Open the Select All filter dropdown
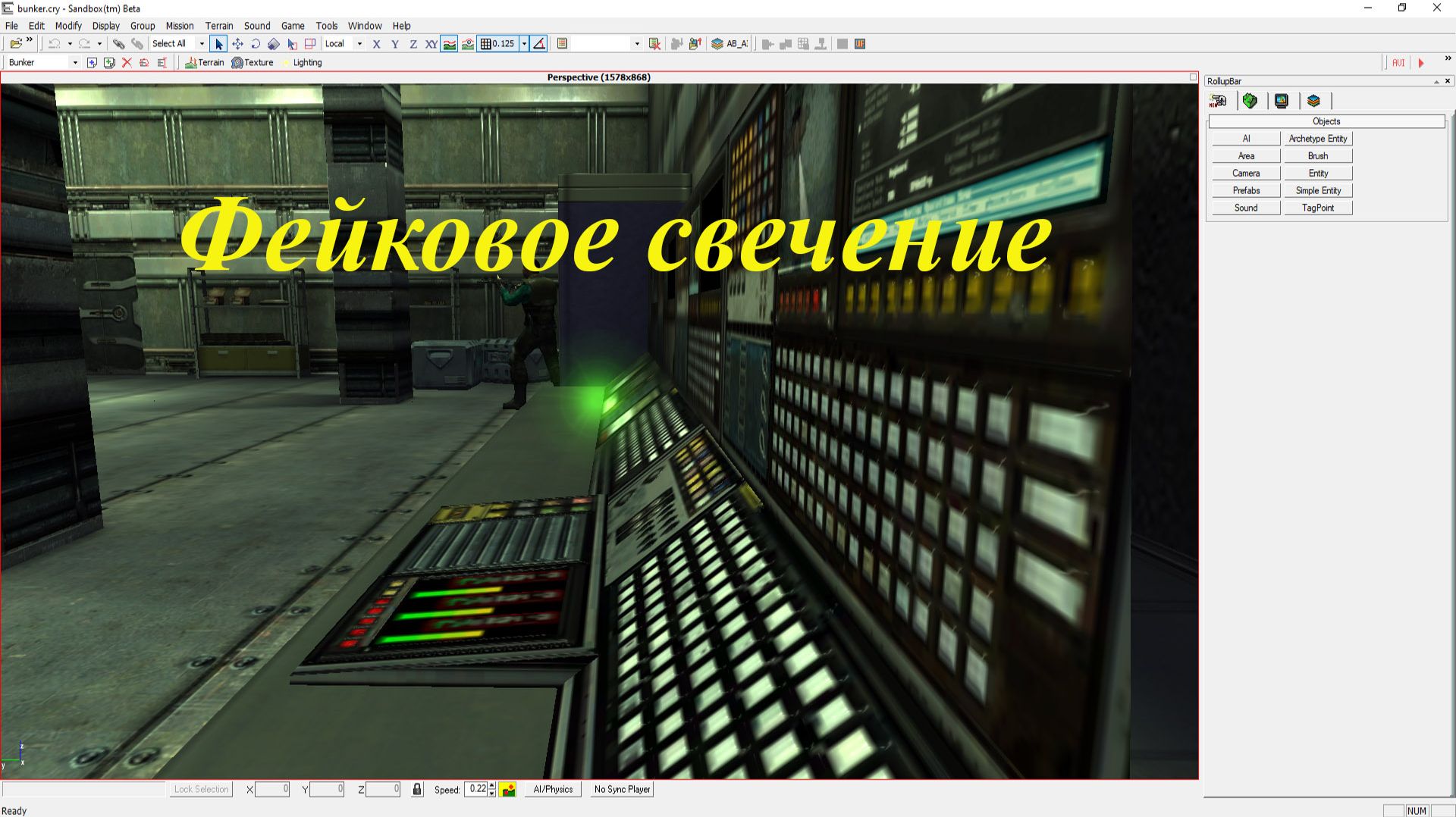Viewport: 1456px width, 817px height. (x=201, y=43)
